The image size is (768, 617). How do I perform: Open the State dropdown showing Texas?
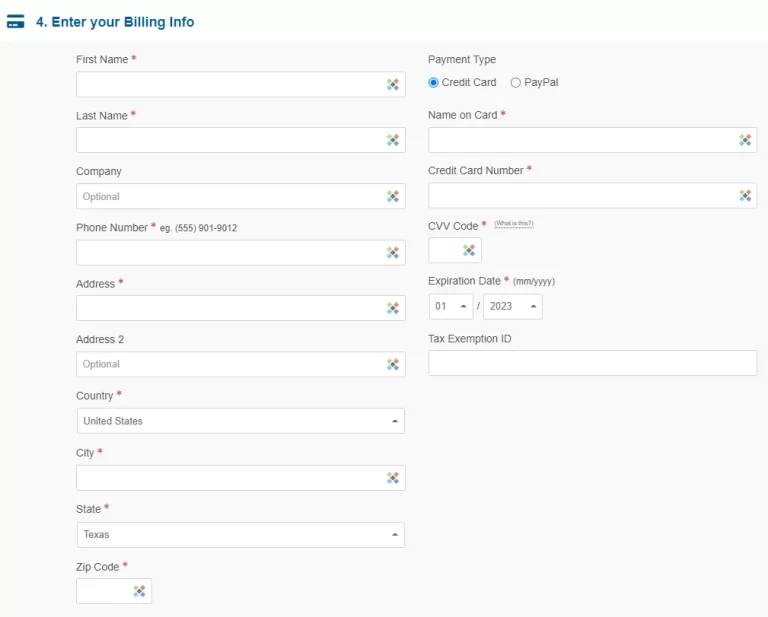(x=240, y=535)
